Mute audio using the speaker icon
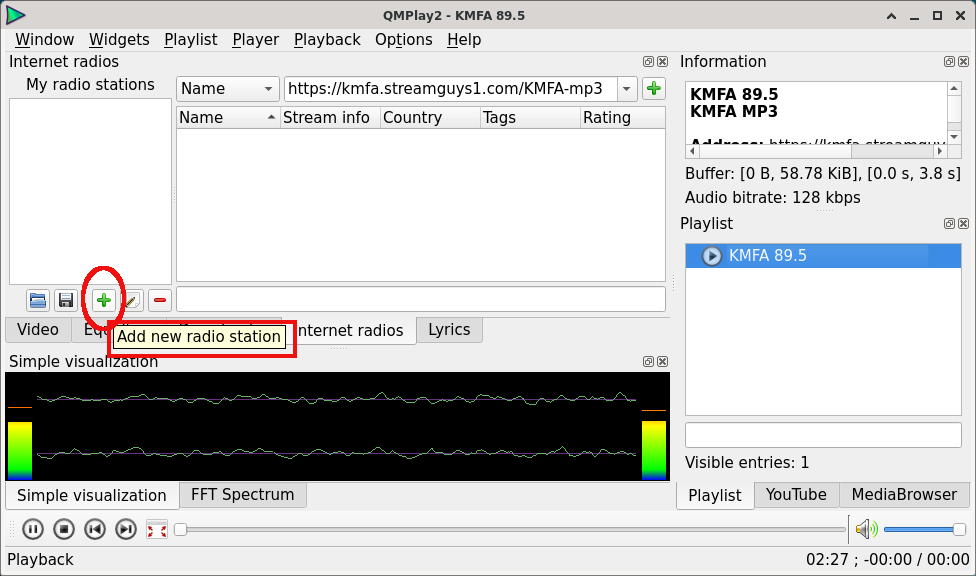Screen dimensions: 976x576 (x=866, y=530)
